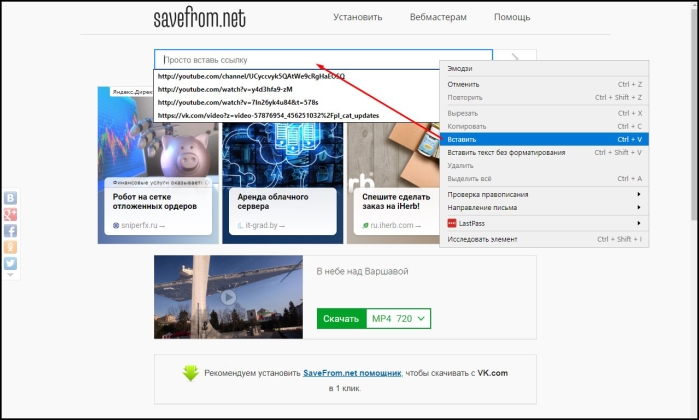This screenshot has height=420, width=699.
Task: Choose Вставить текст без форматирования
Action: click(544, 152)
